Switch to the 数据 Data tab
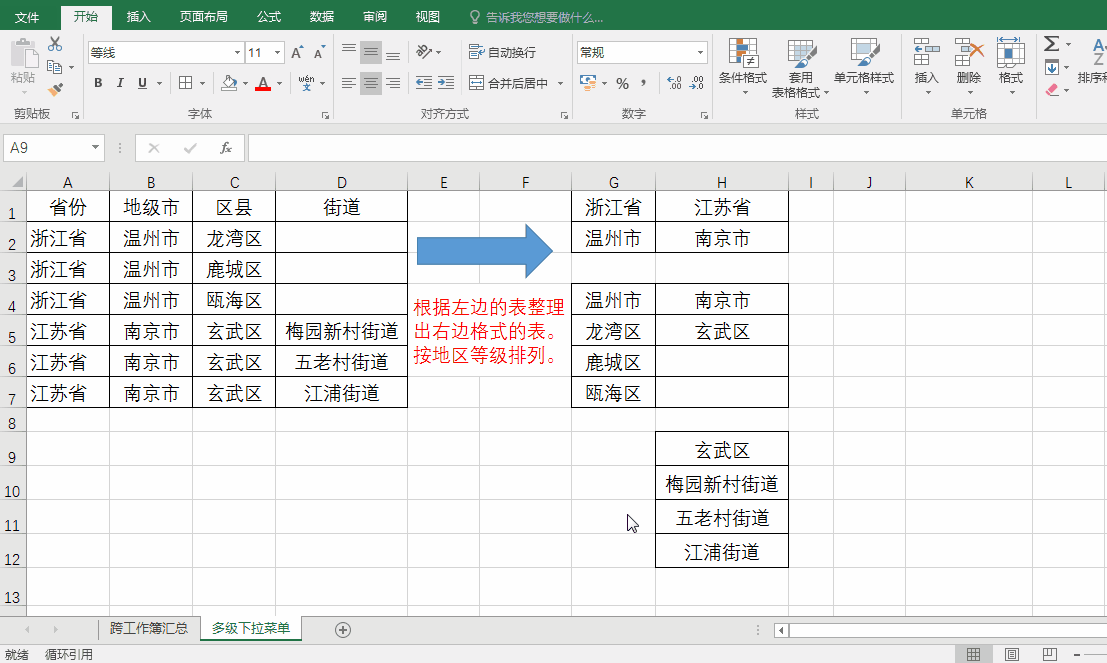The height and width of the screenshot is (663, 1107). tap(322, 17)
